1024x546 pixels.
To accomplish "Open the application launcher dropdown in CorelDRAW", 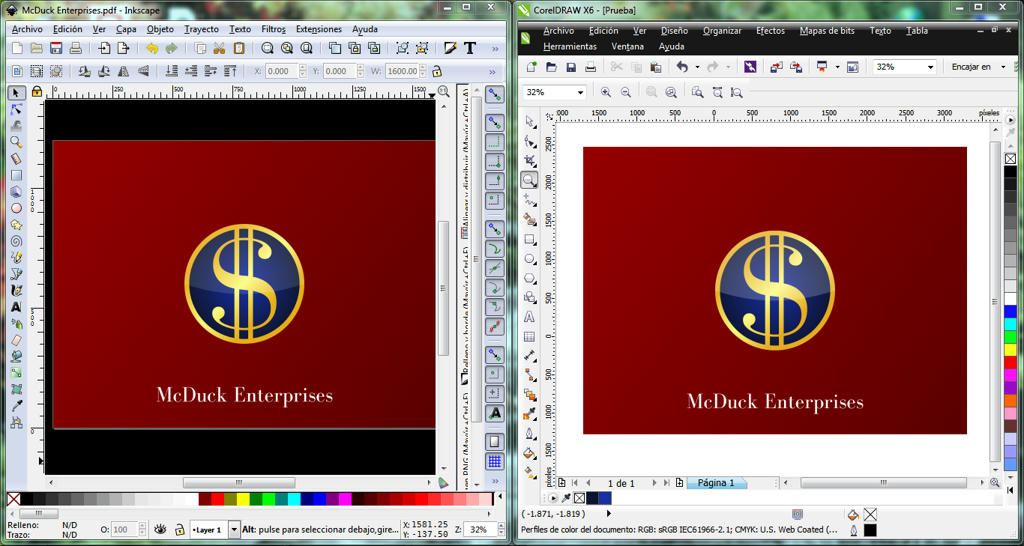I will pyautogui.click(x=837, y=67).
